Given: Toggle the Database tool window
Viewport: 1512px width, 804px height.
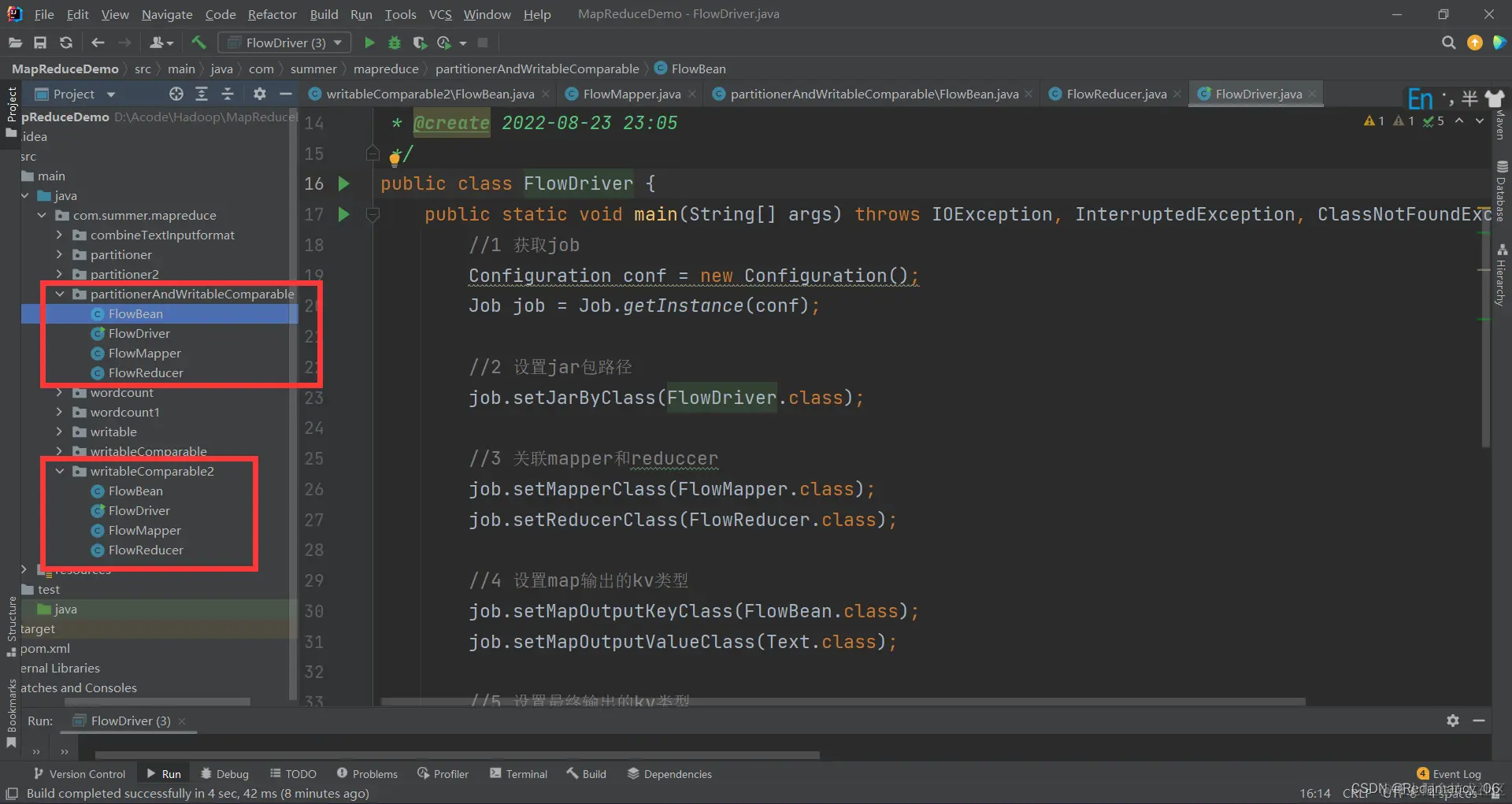Looking at the screenshot, I should point(1502,191).
